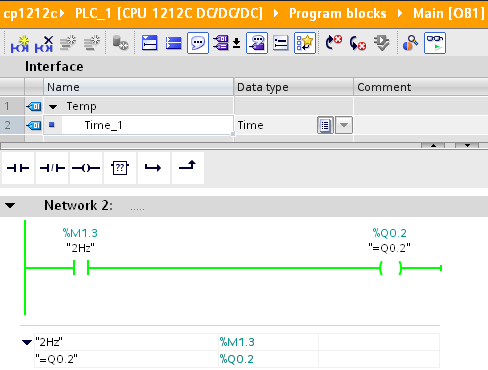Insert a normally closed contact

(x=52, y=168)
